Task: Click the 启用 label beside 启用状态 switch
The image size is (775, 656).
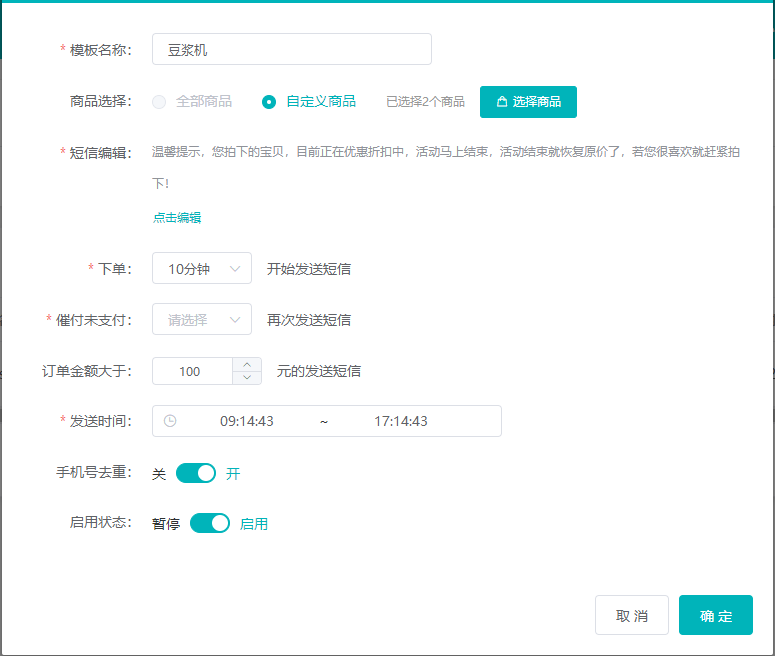Action: tap(254, 523)
